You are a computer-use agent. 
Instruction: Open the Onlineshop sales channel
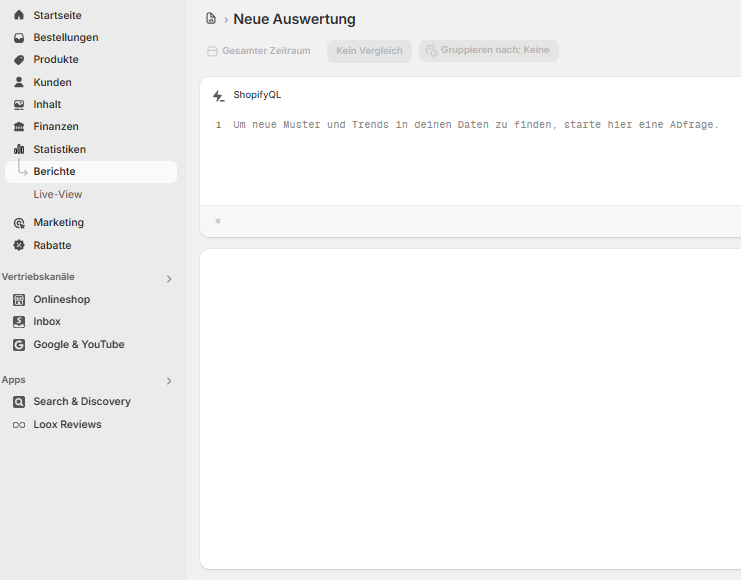(61, 300)
